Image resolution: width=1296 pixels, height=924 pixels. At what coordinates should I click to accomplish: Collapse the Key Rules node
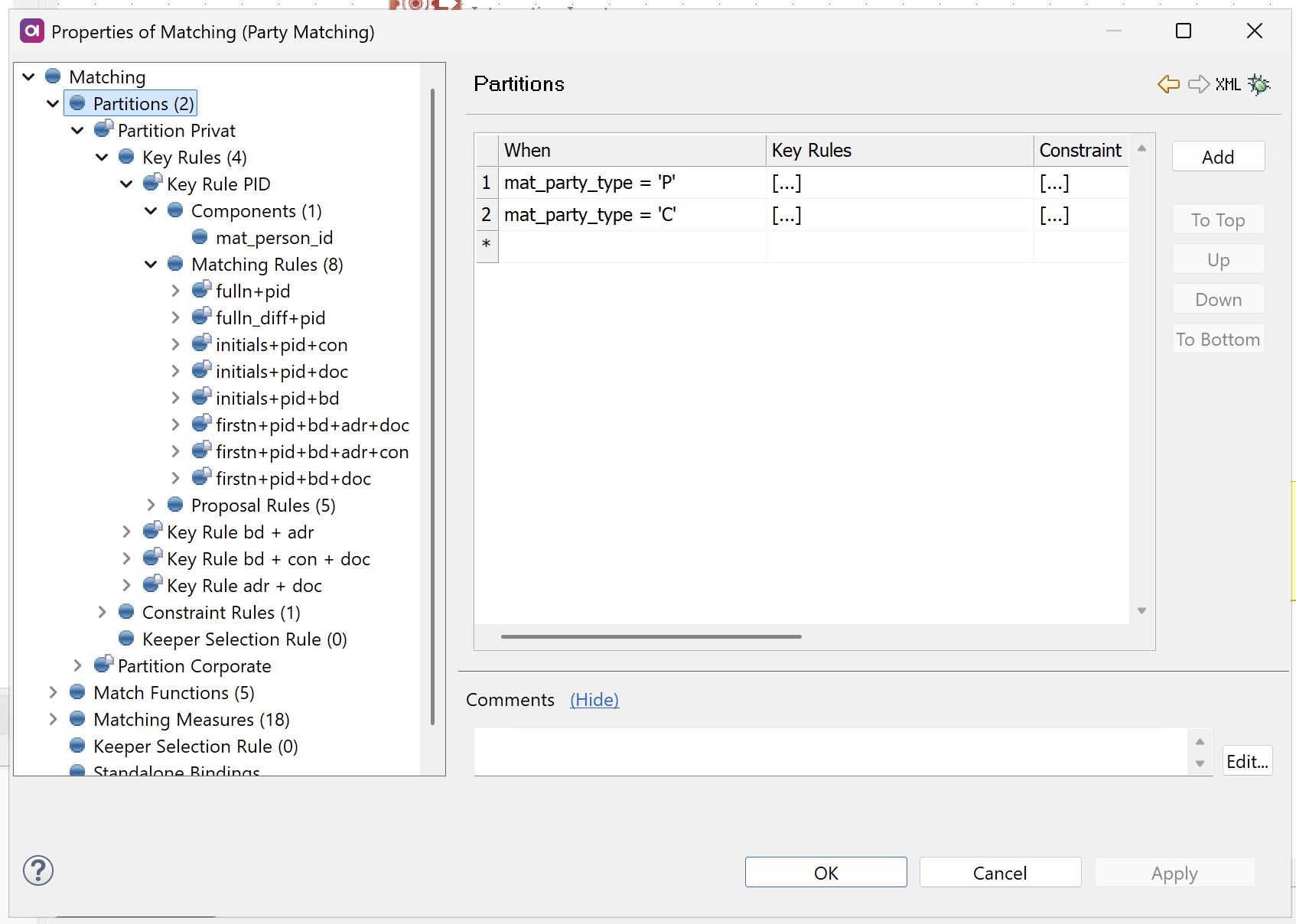(102, 157)
